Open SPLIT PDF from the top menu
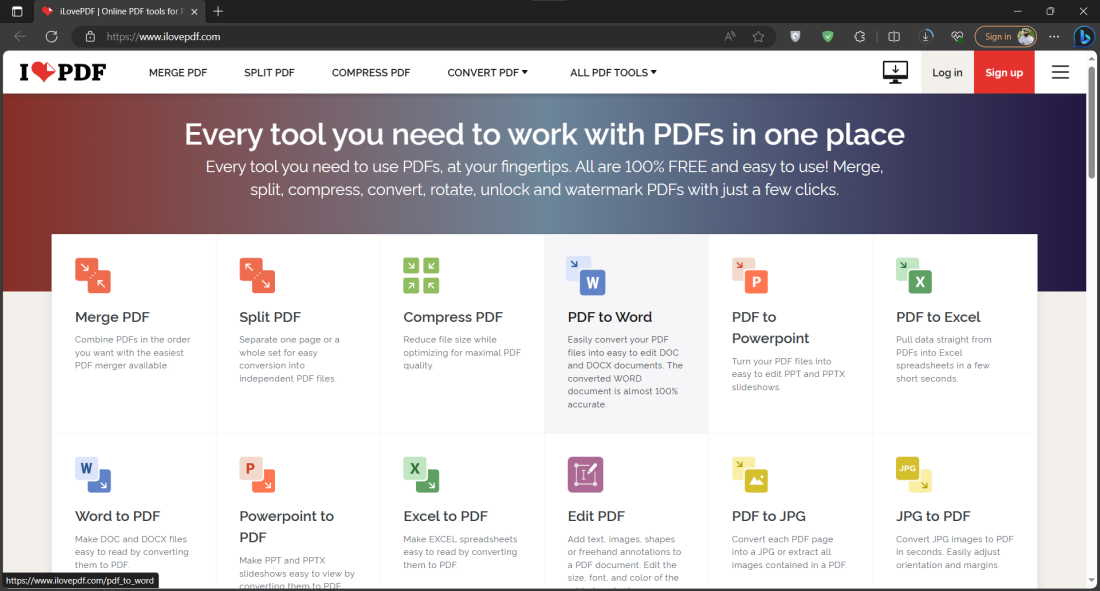Screen dimensions: 1100x591 coord(269,72)
